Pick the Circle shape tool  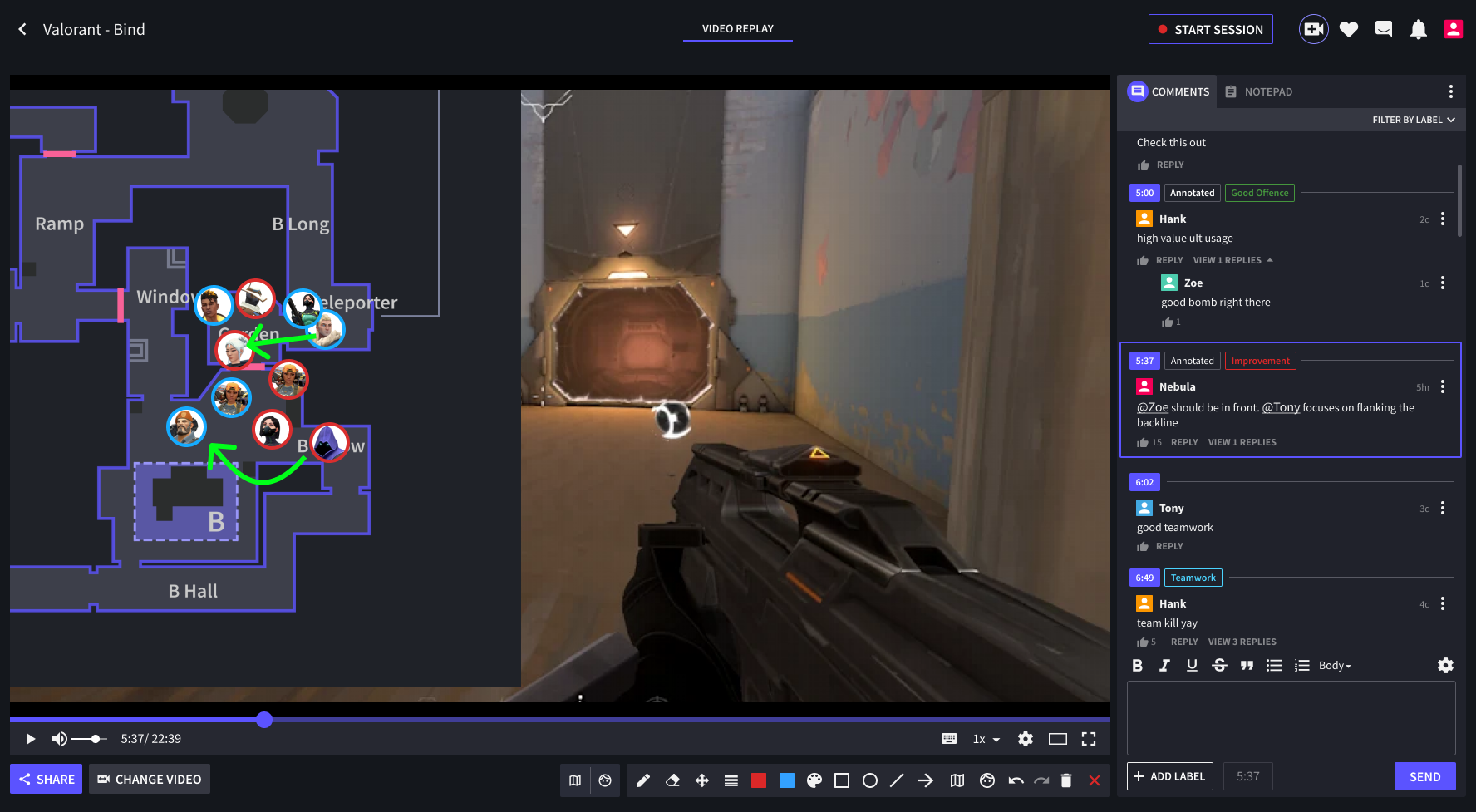pos(870,780)
